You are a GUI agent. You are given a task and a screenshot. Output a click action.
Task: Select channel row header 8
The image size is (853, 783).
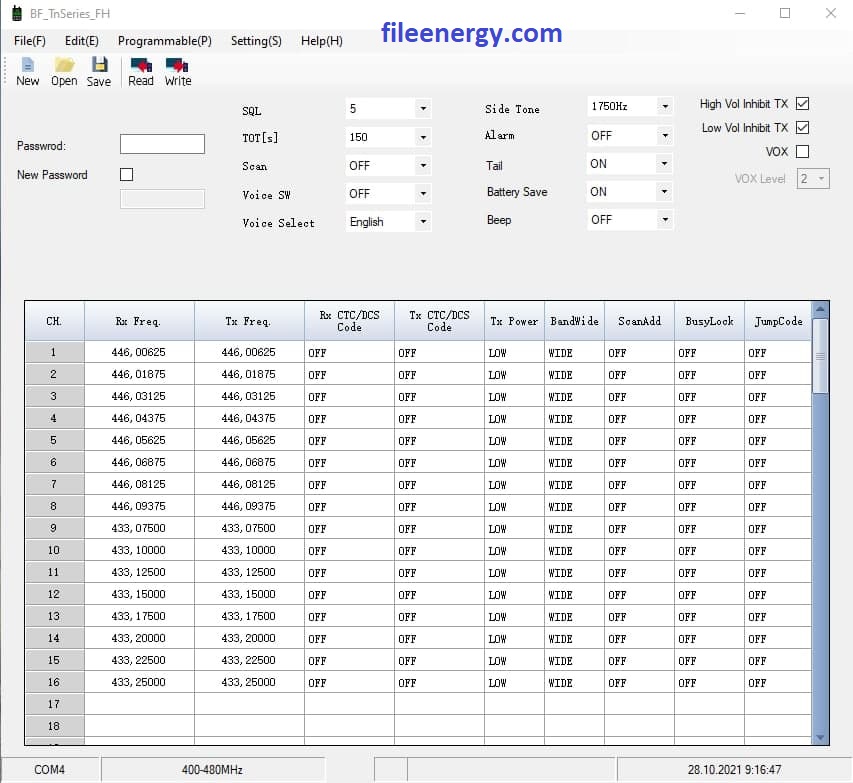point(54,506)
